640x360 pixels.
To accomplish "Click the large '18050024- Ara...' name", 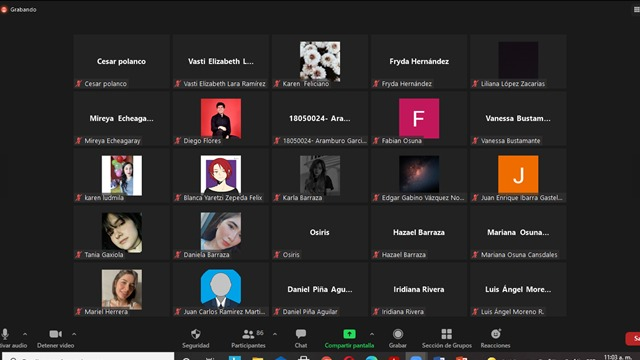I will point(320,118).
